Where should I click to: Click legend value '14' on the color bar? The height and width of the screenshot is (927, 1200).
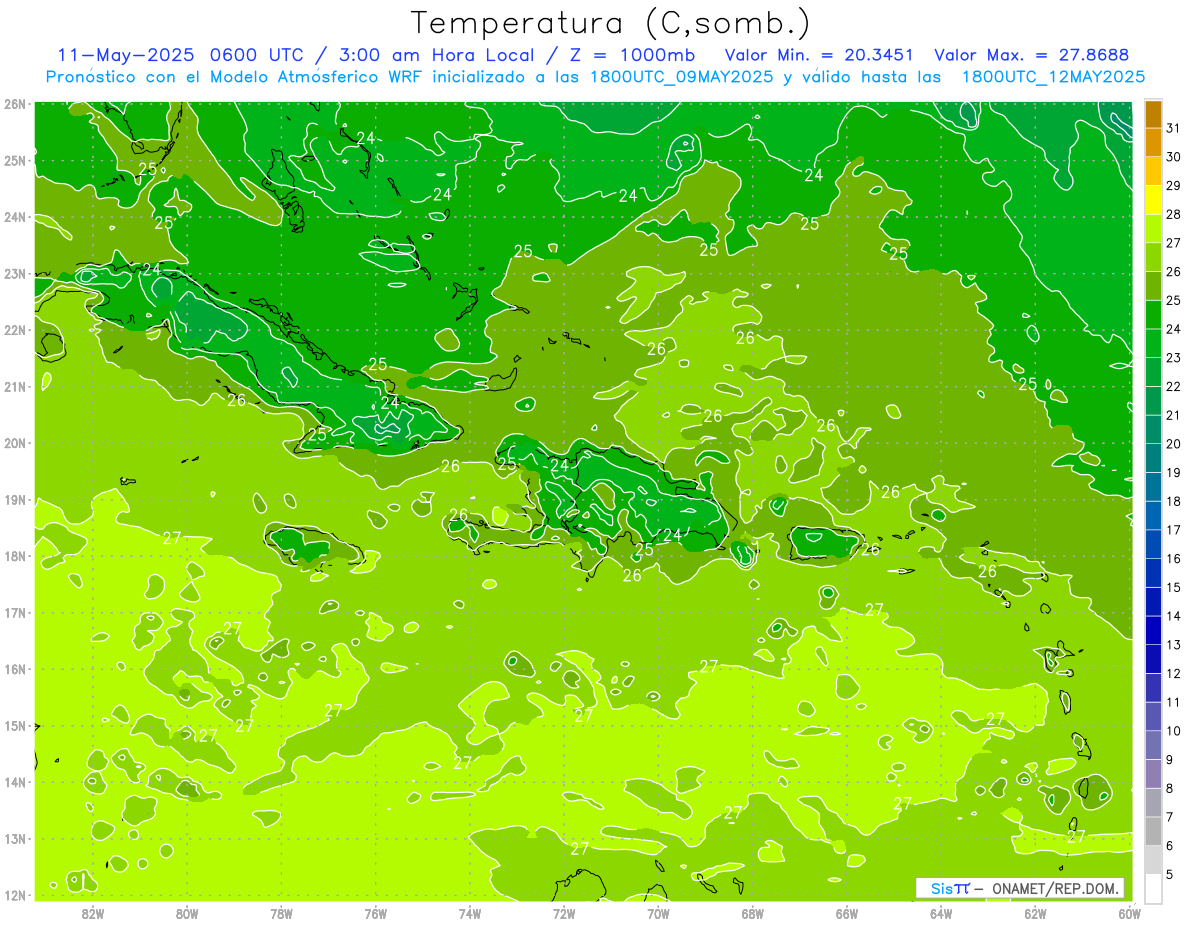(1173, 616)
